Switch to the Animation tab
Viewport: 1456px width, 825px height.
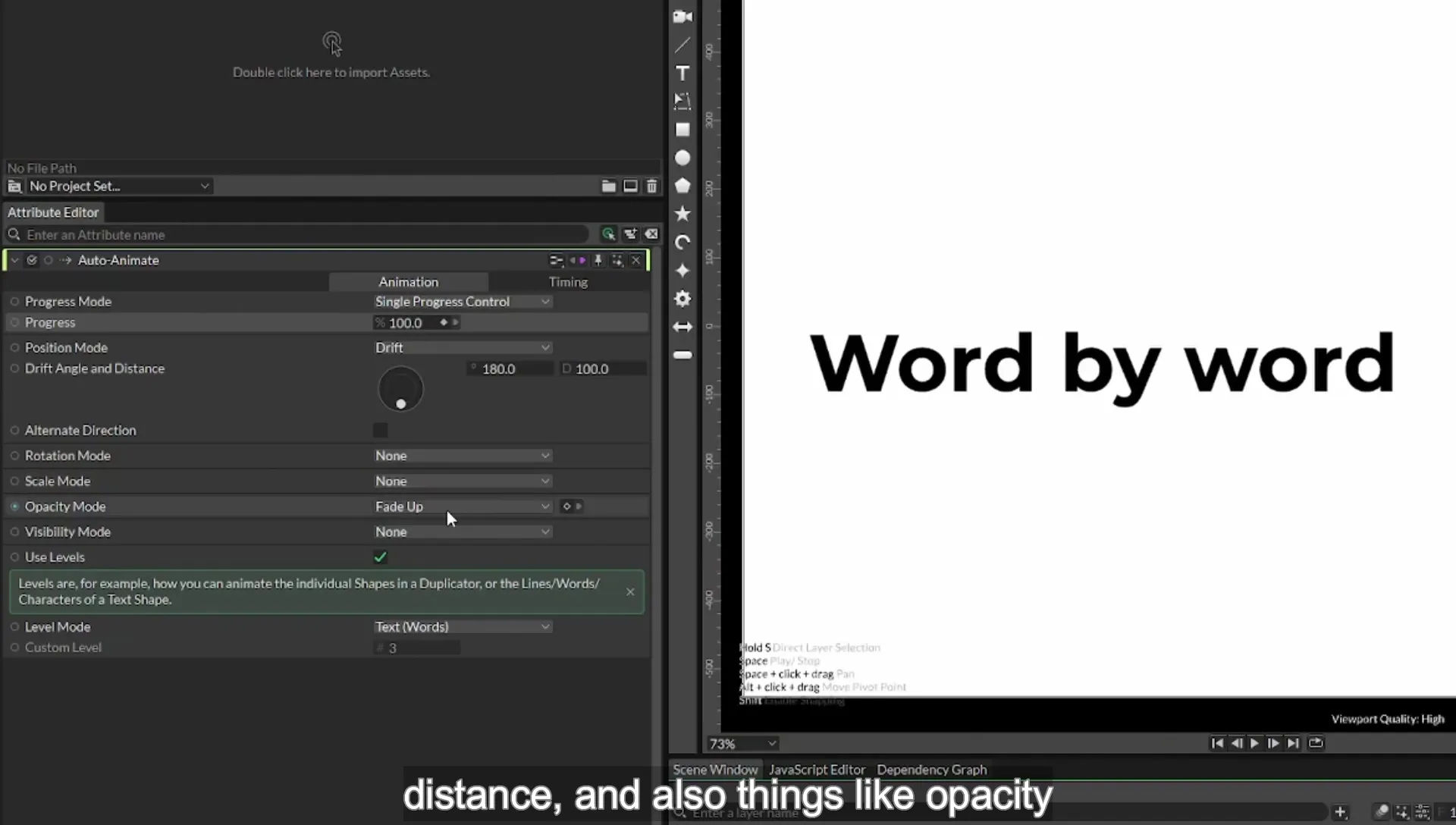pyautogui.click(x=408, y=282)
